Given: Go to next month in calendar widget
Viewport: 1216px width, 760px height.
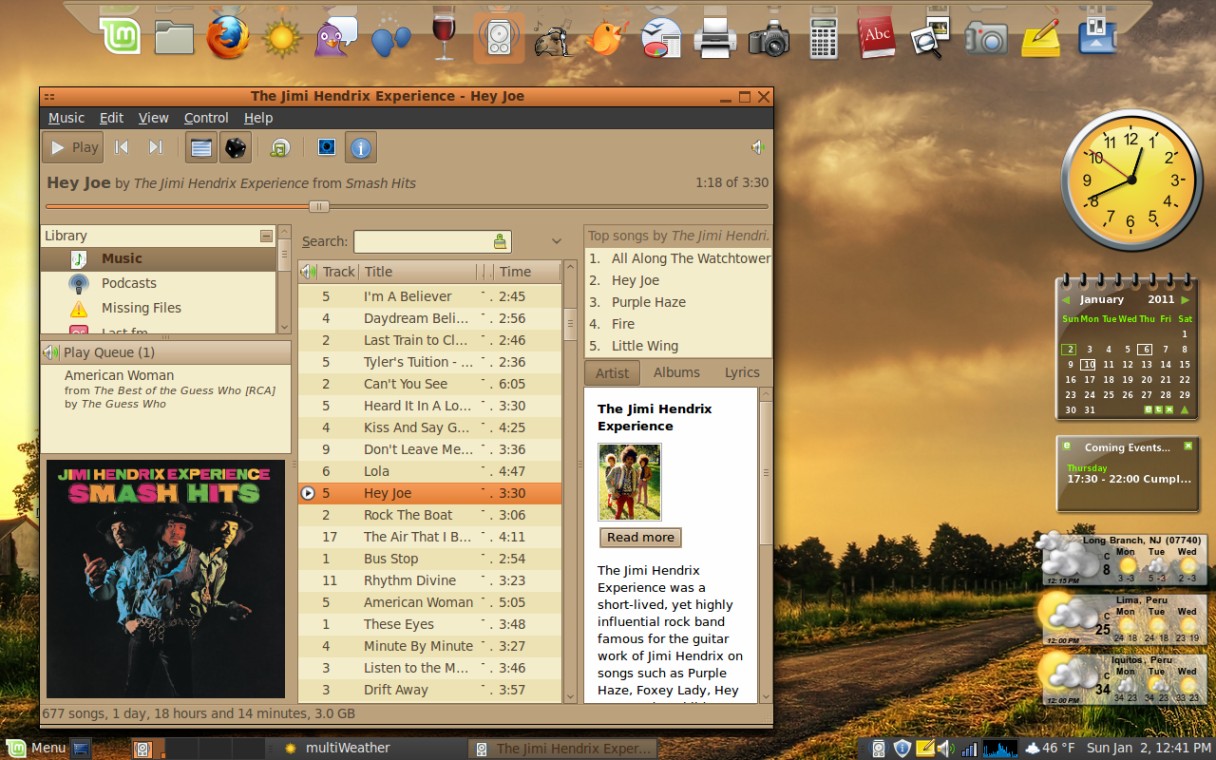Looking at the screenshot, I should (1185, 300).
